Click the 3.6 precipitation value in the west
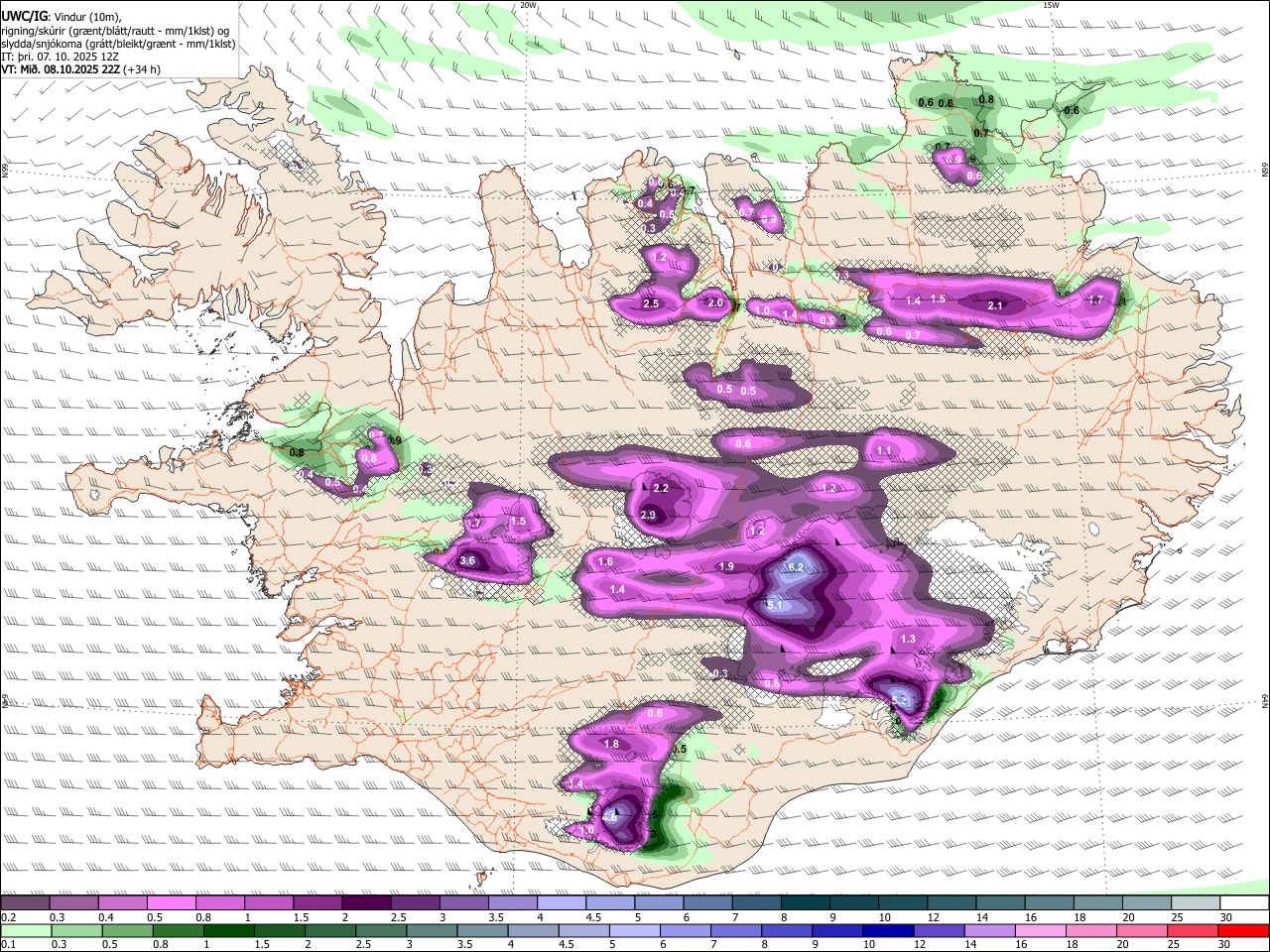This screenshot has width=1270, height=952. click(468, 561)
